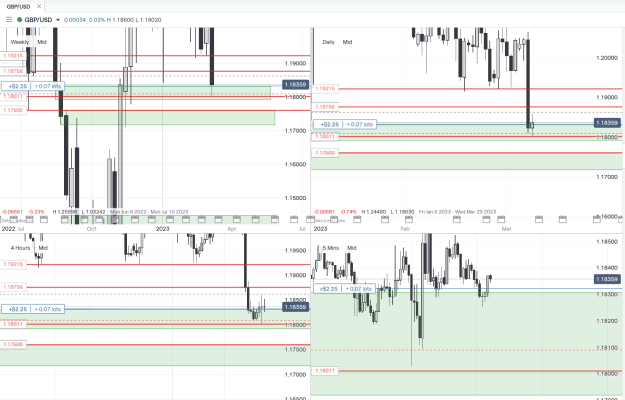
Task: Change the Mid price type on 4 Hours chart
Action: click(x=43, y=248)
